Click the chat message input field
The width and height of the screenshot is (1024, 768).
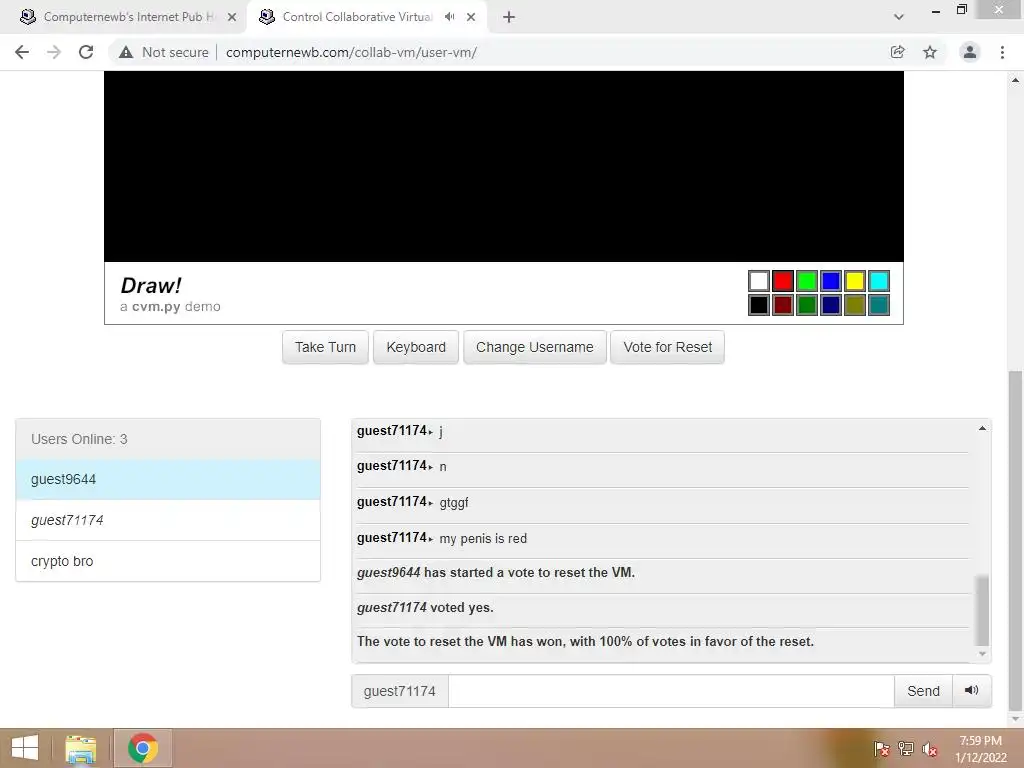[671, 691]
